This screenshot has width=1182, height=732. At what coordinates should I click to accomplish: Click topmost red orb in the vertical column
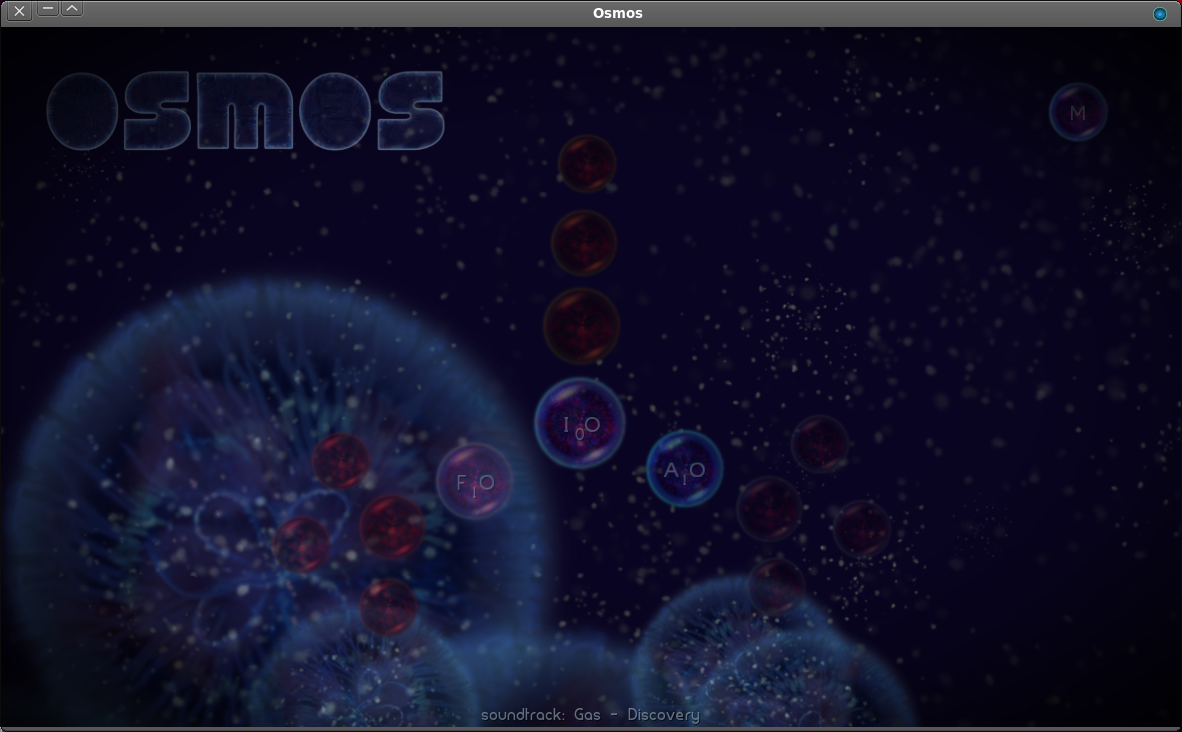[586, 164]
